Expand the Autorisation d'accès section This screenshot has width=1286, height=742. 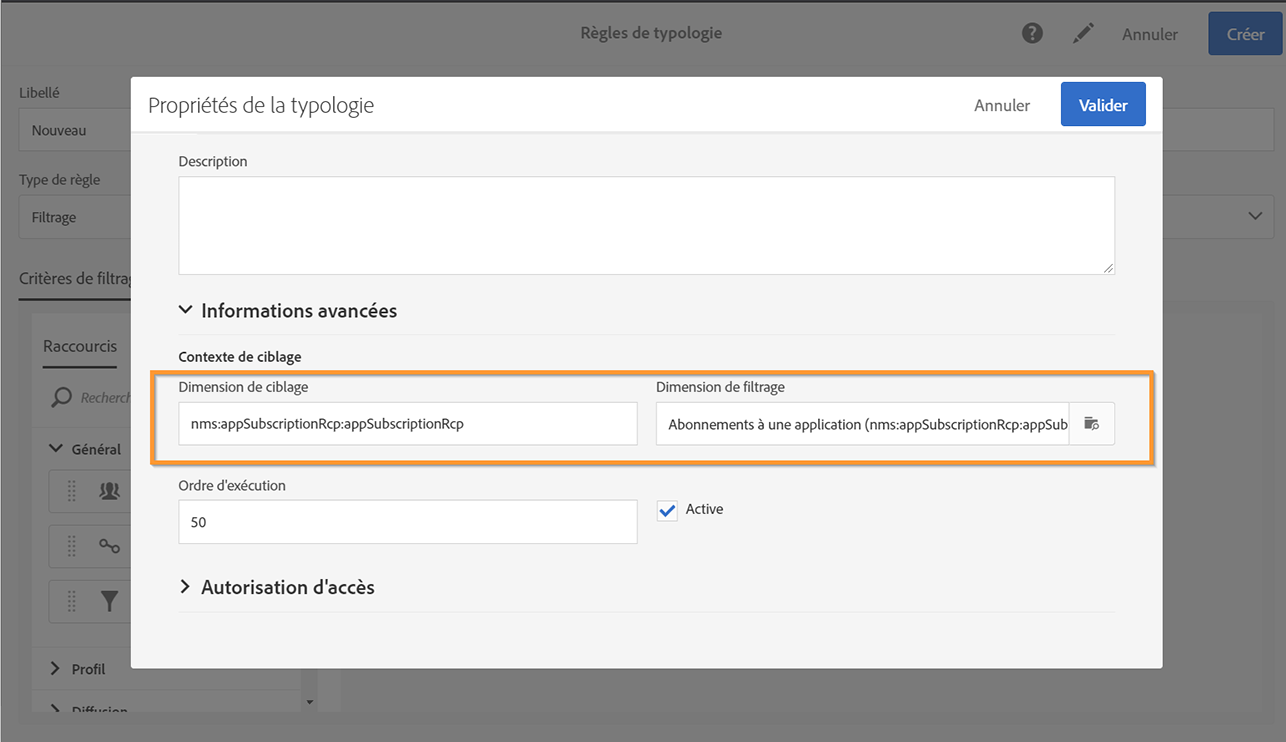click(185, 587)
